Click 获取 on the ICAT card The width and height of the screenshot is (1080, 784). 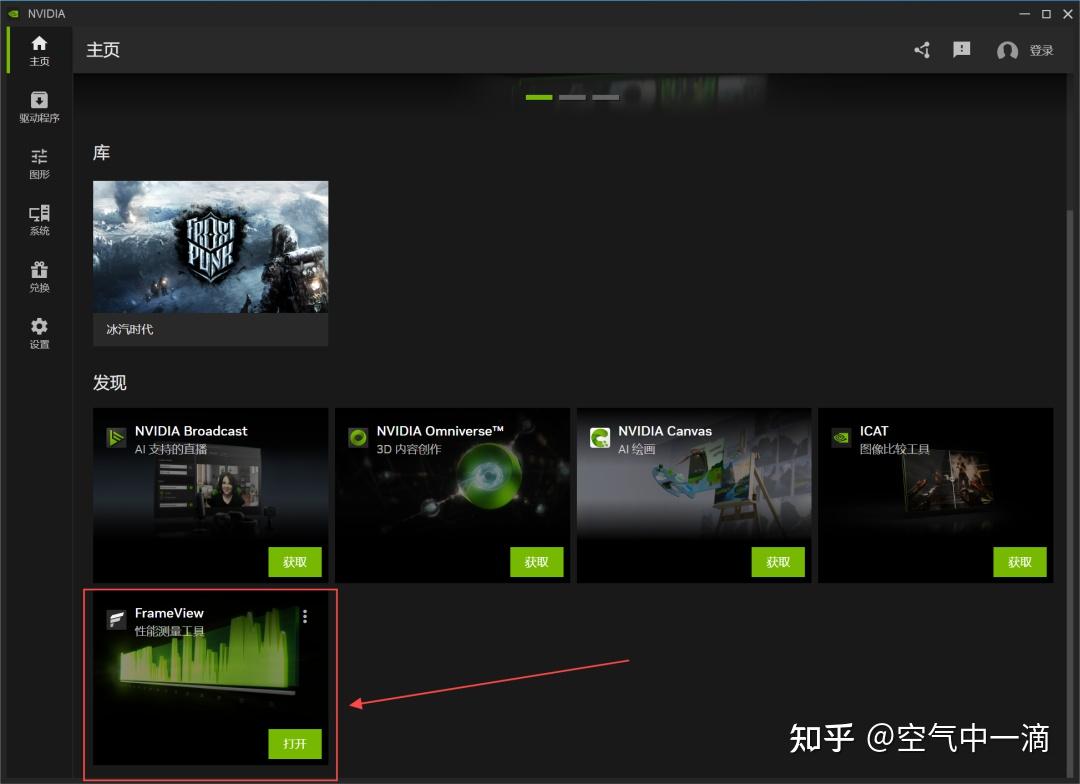1019,562
